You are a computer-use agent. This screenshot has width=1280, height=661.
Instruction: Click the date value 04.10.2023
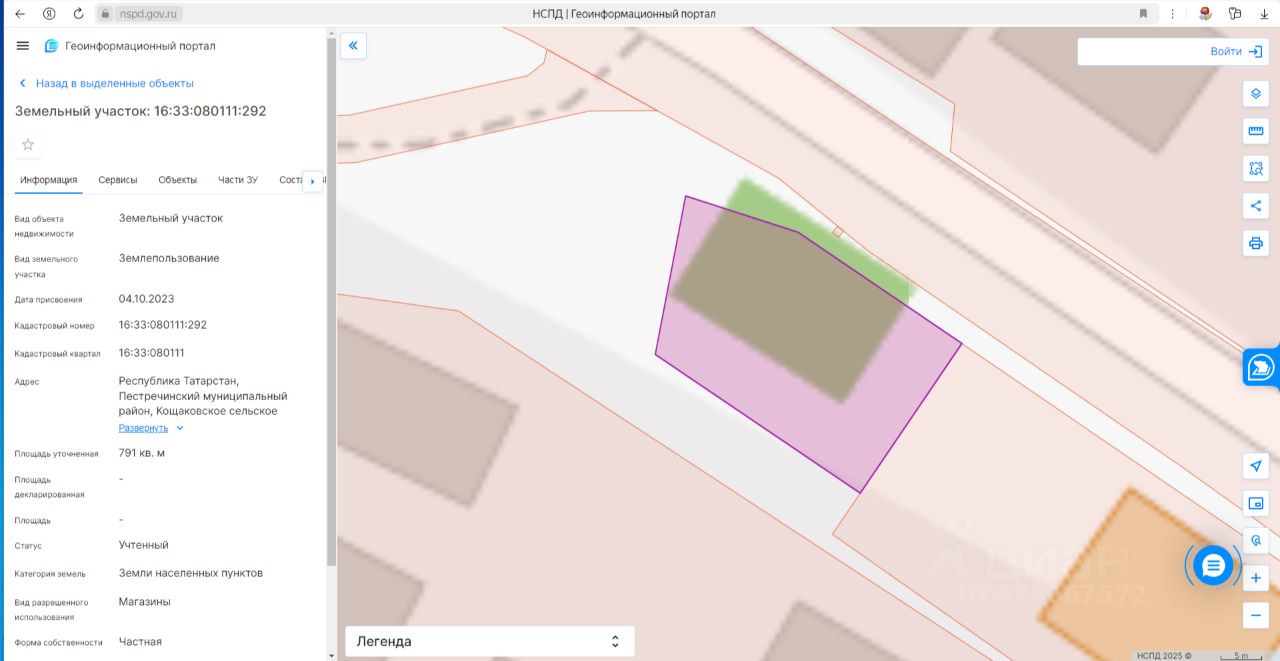coord(146,299)
